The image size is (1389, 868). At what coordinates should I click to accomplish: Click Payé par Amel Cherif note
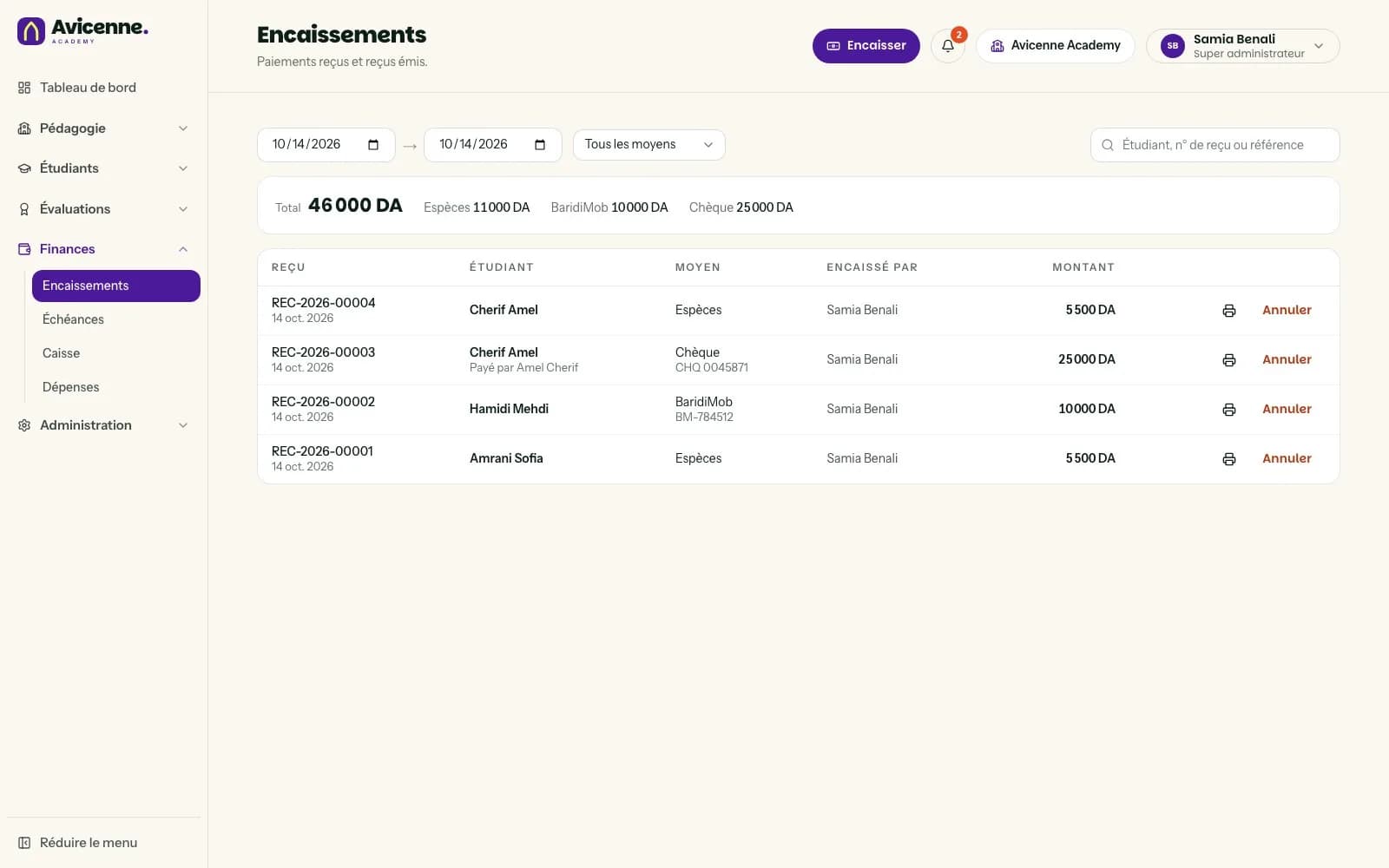click(523, 368)
